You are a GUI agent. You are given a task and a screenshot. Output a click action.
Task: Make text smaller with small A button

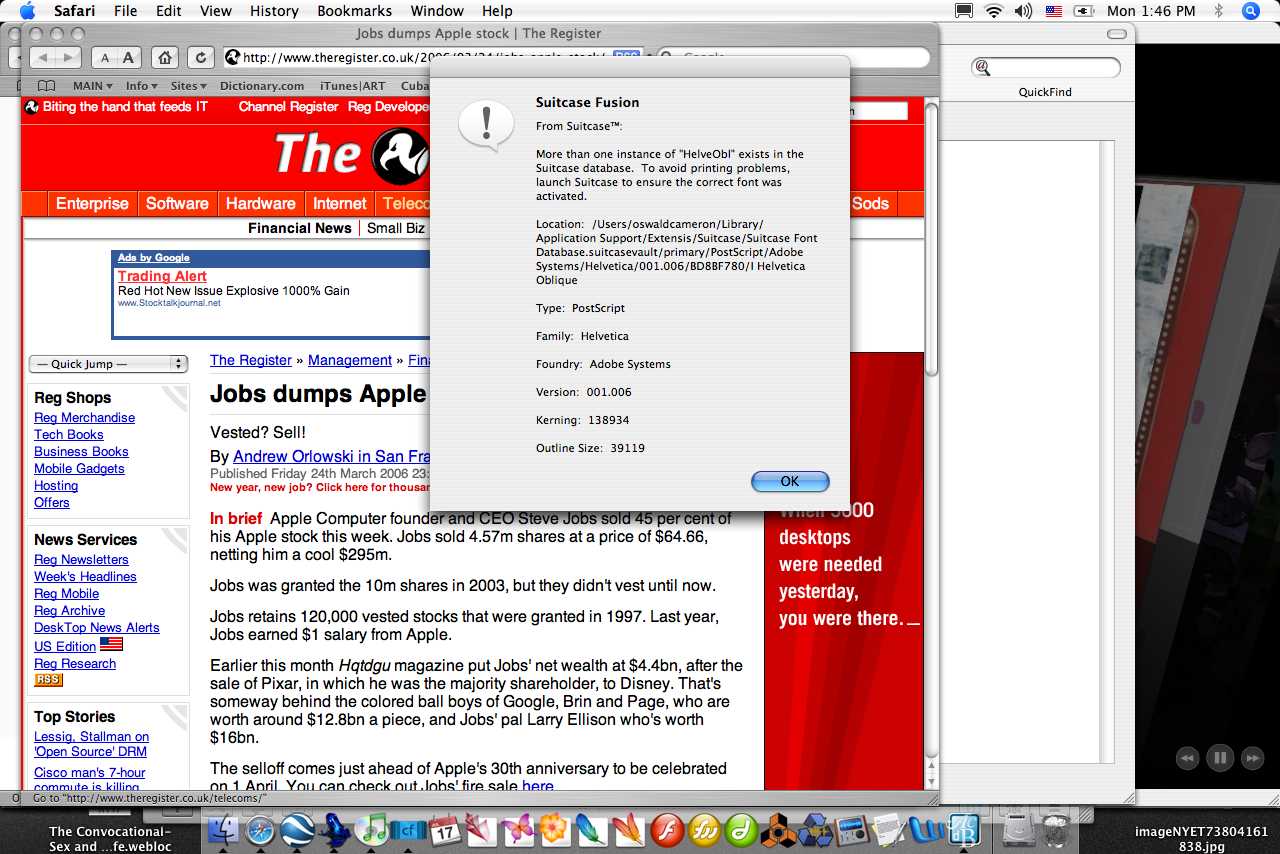coord(105,57)
